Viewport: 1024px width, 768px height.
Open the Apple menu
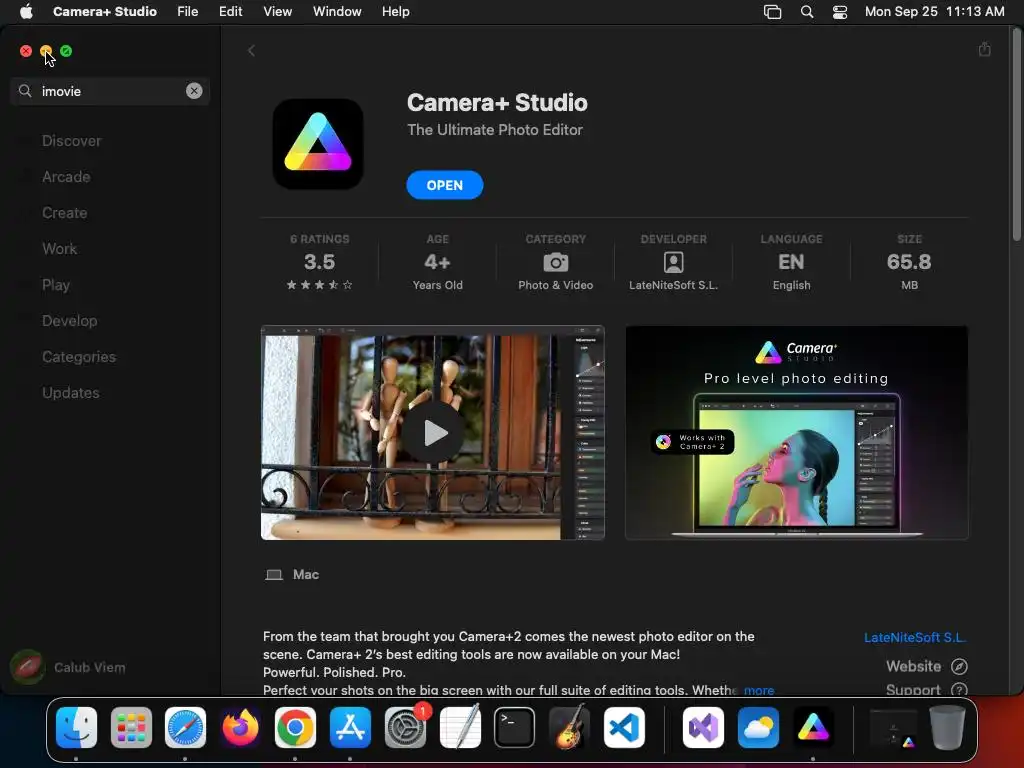coord(26,11)
